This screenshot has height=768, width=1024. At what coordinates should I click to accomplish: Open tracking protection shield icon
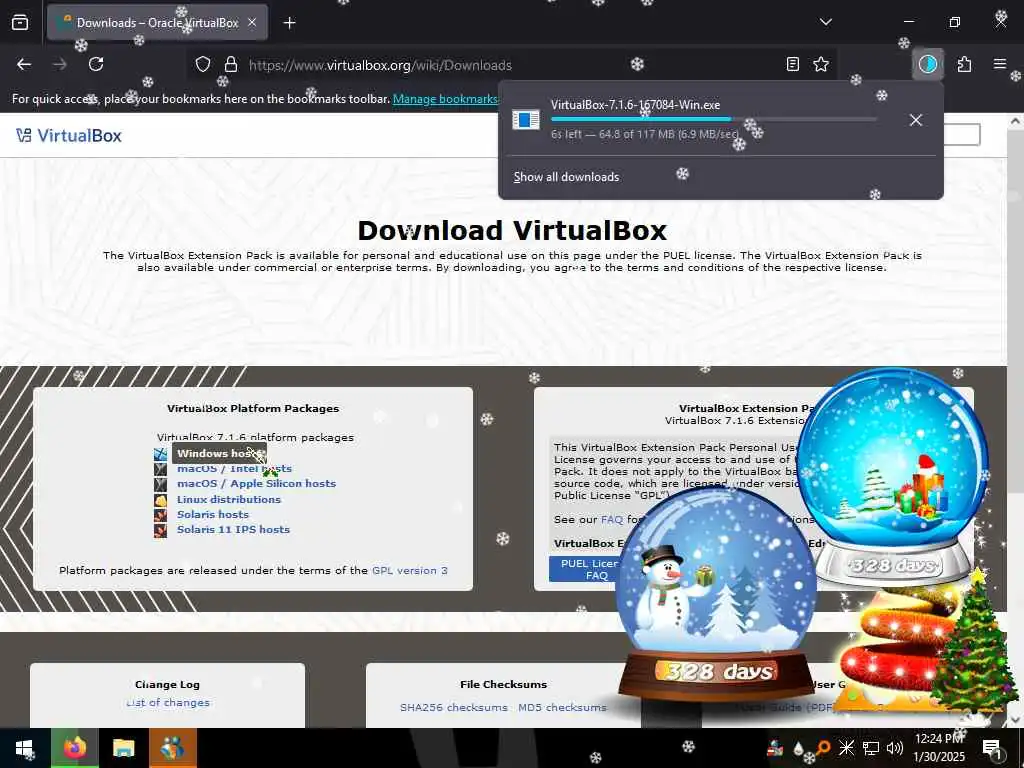click(203, 65)
